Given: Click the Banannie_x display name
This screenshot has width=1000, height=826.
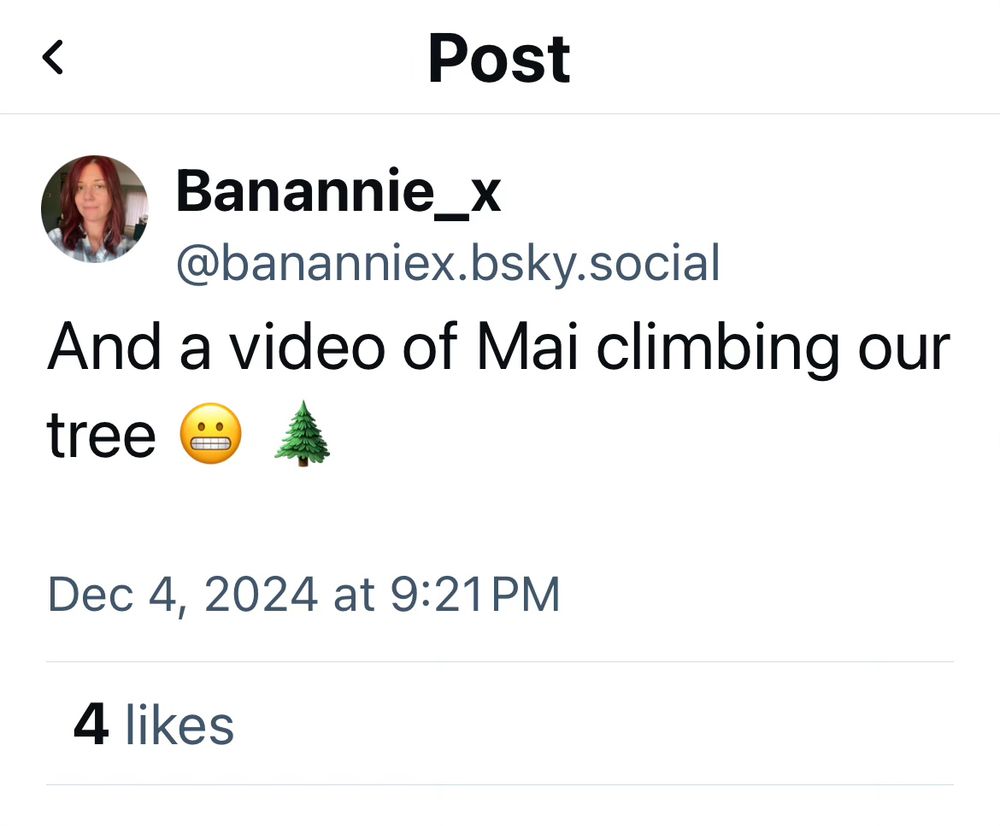Looking at the screenshot, I should tap(338, 190).
